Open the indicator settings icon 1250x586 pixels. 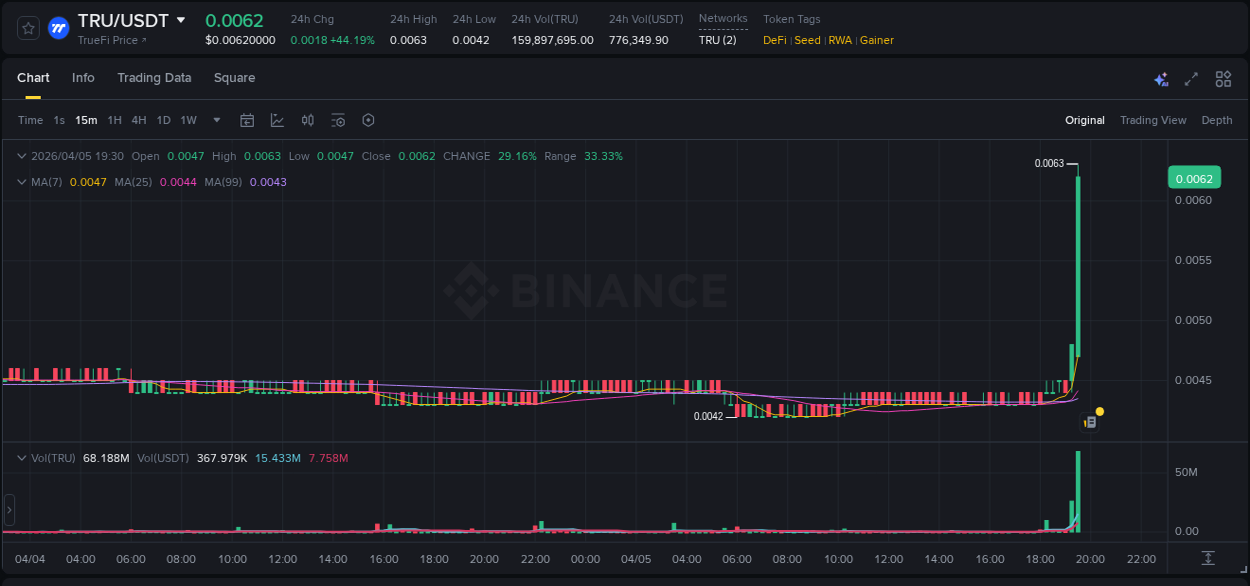[338, 119]
